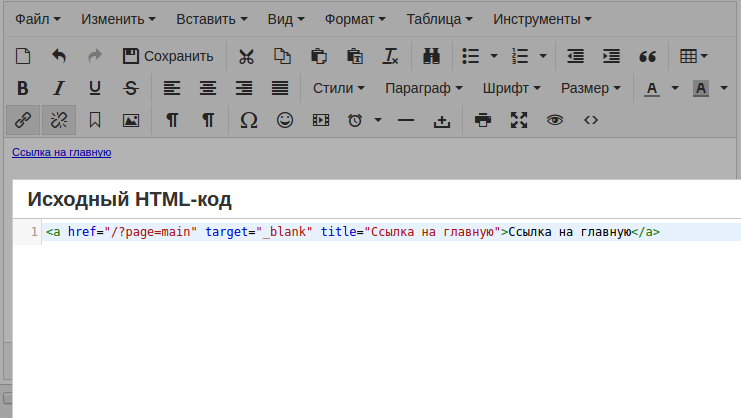
Task: Toggle bold formatting
Action: pos(23,88)
